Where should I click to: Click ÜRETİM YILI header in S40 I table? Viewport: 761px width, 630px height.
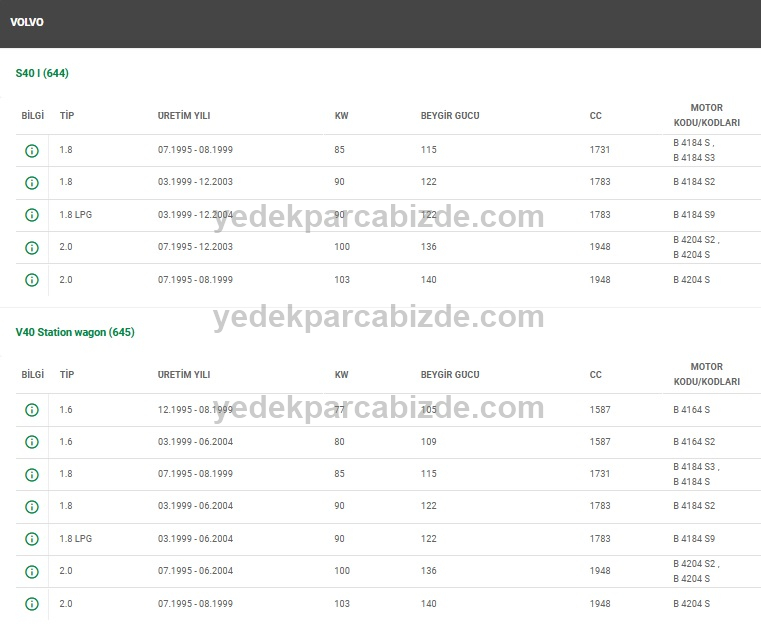[184, 116]
